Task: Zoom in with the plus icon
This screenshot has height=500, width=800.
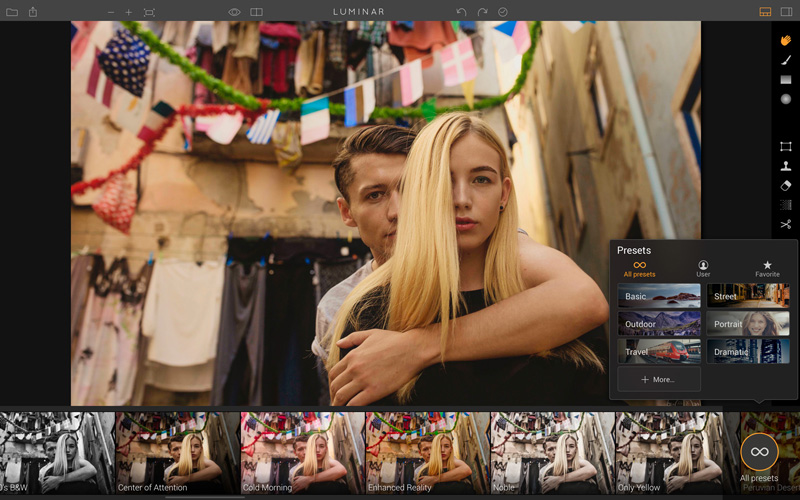Action: click(129, 12)
